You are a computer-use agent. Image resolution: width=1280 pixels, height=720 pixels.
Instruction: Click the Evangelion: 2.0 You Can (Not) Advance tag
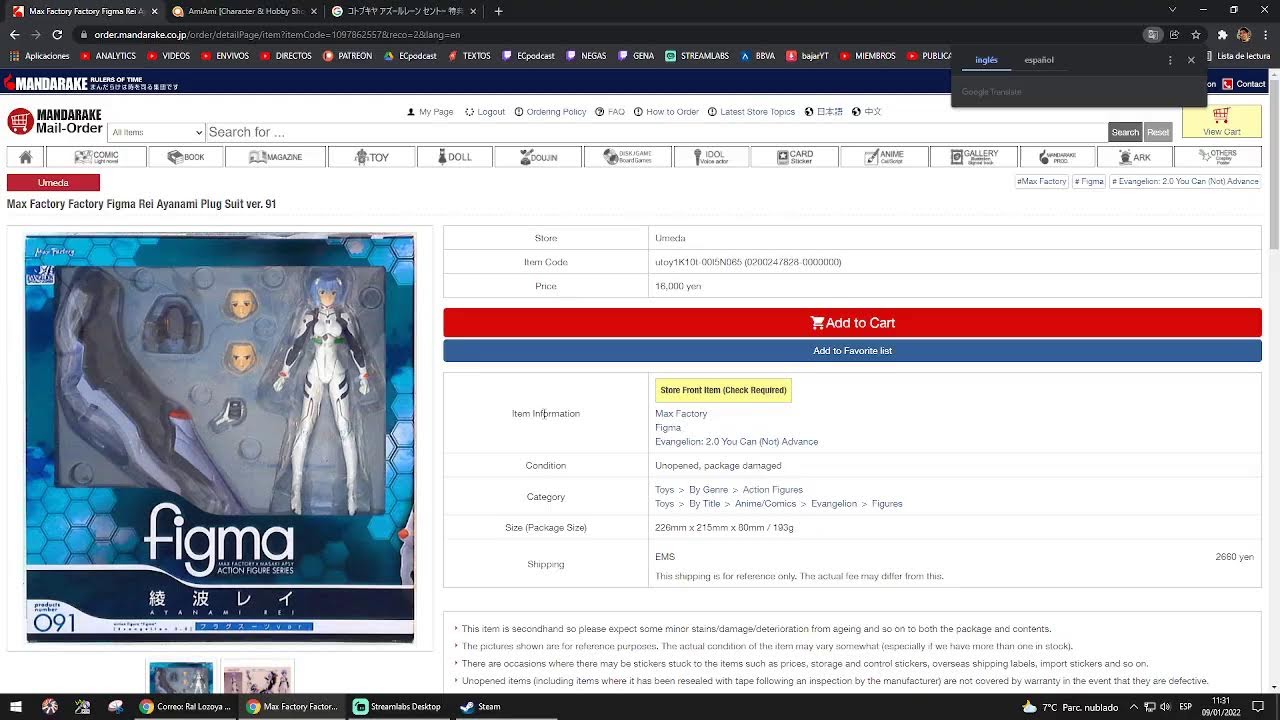[1185, 182]
